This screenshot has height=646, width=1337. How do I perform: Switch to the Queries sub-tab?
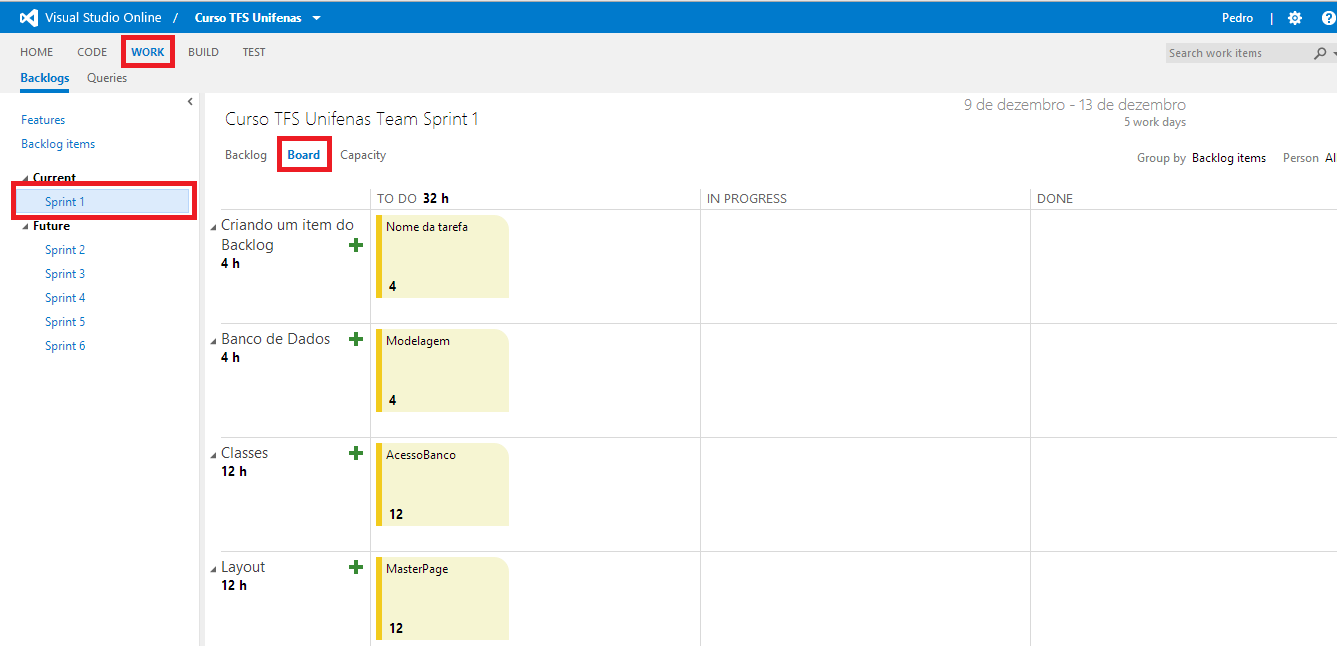click(x=107, y=78)
